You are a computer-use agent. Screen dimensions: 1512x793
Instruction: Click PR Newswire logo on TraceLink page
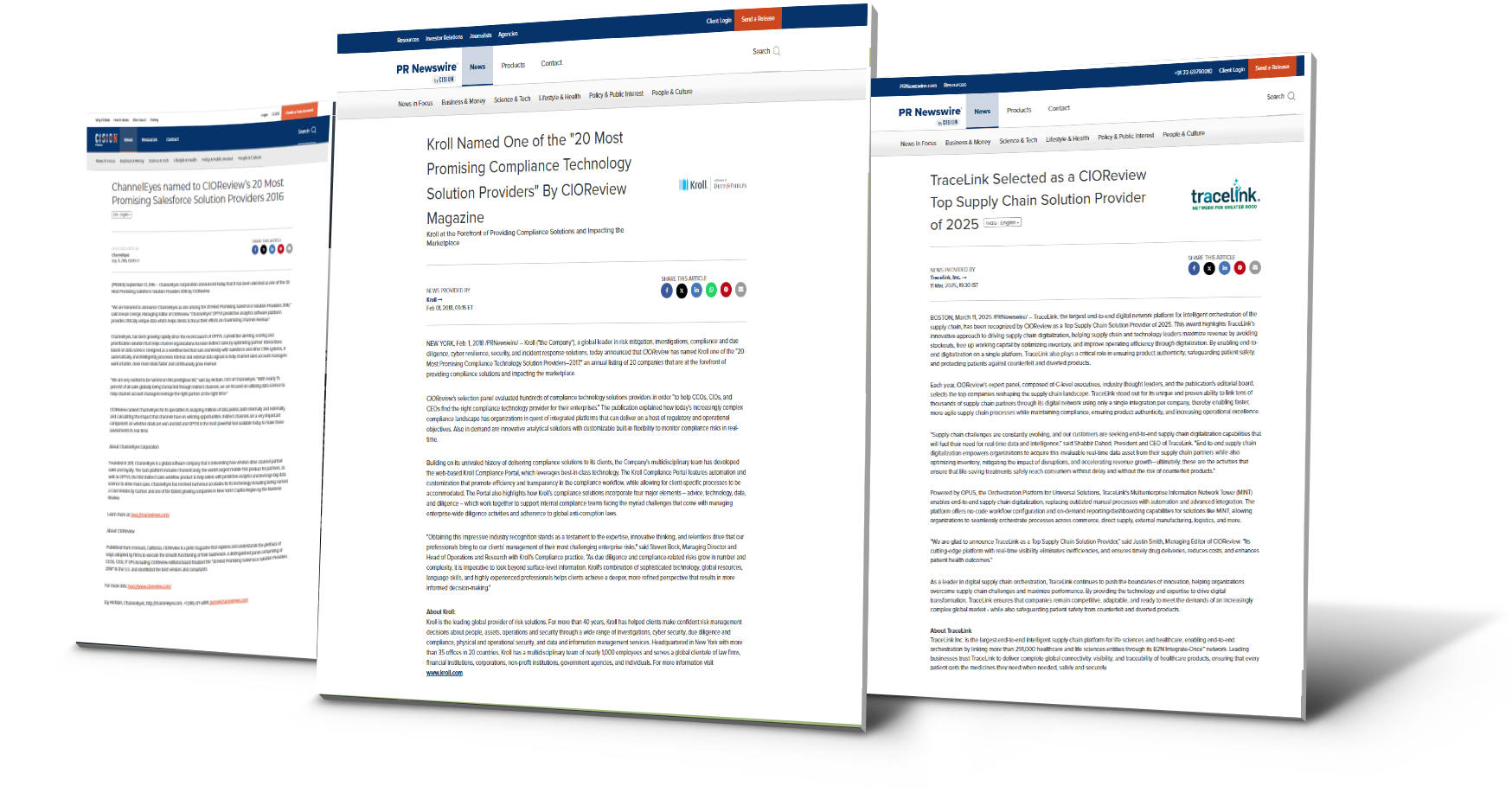point(930,114)
